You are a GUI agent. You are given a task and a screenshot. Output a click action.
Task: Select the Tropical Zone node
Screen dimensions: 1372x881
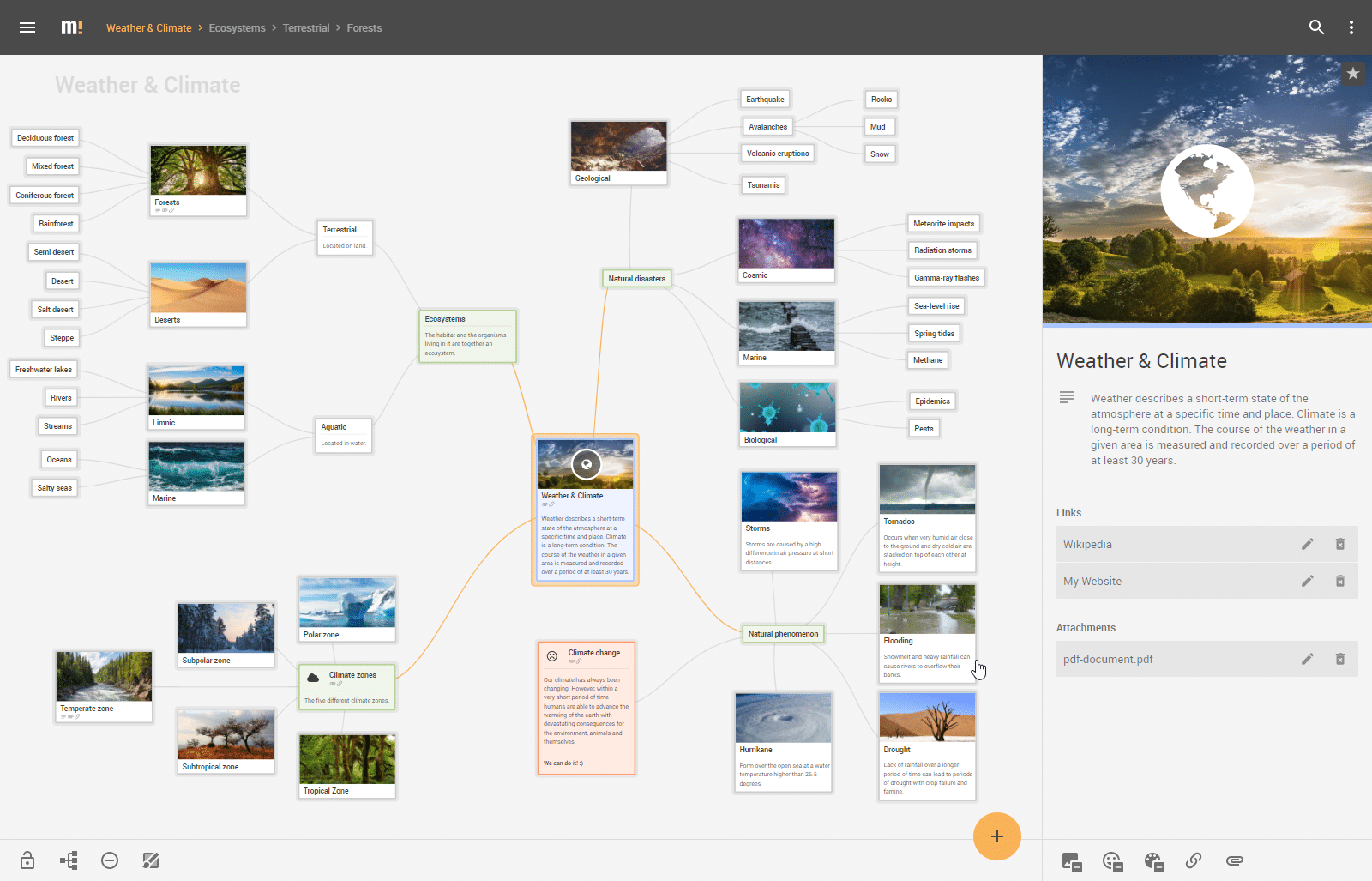347,765
